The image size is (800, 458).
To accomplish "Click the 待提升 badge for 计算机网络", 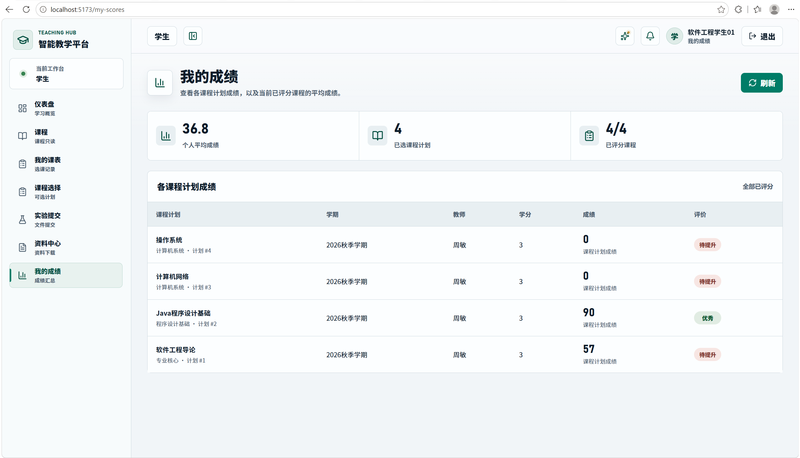I will [x=707, y=282].
